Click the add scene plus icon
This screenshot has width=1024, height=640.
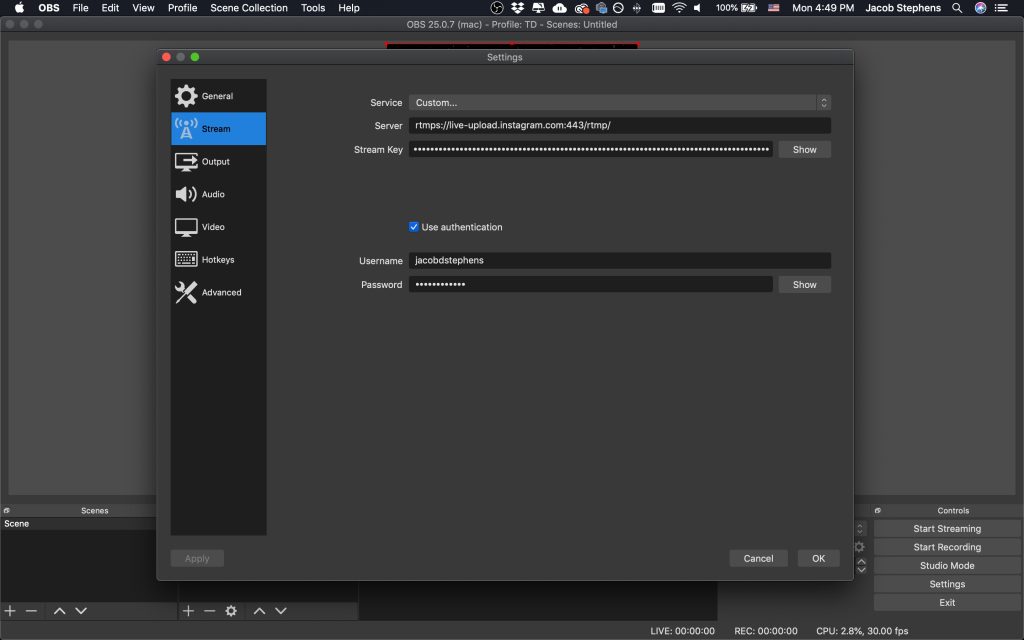(10, 611)
